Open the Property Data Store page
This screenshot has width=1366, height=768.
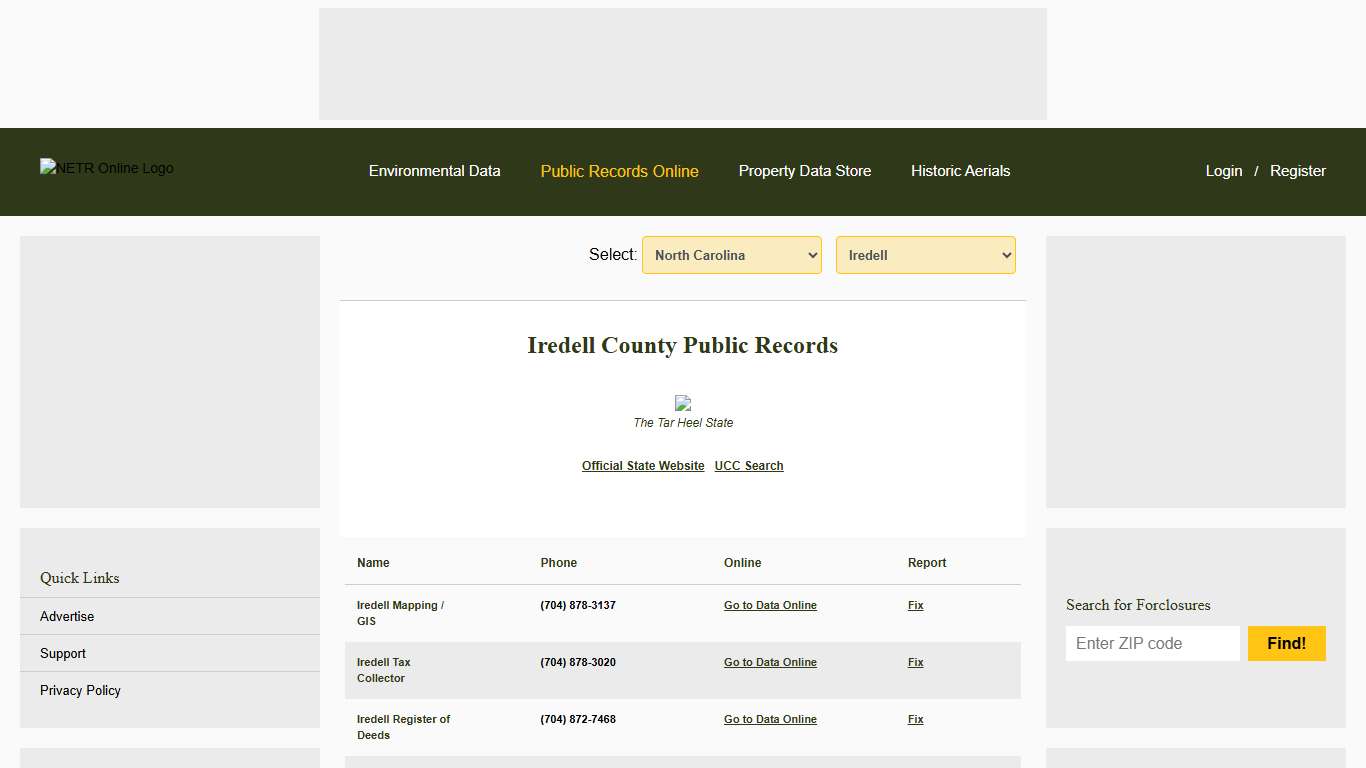(x=805, y=171)
